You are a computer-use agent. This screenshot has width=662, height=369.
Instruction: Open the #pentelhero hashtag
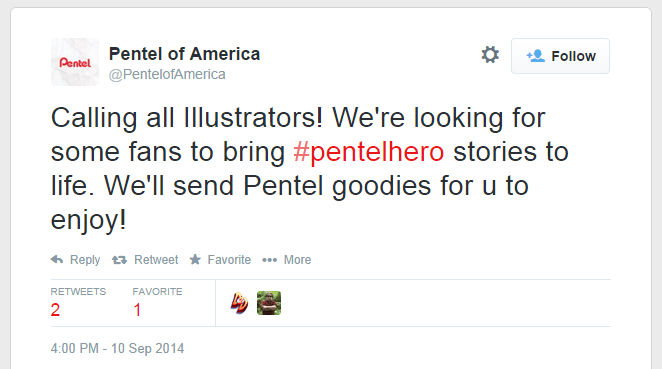369,152
